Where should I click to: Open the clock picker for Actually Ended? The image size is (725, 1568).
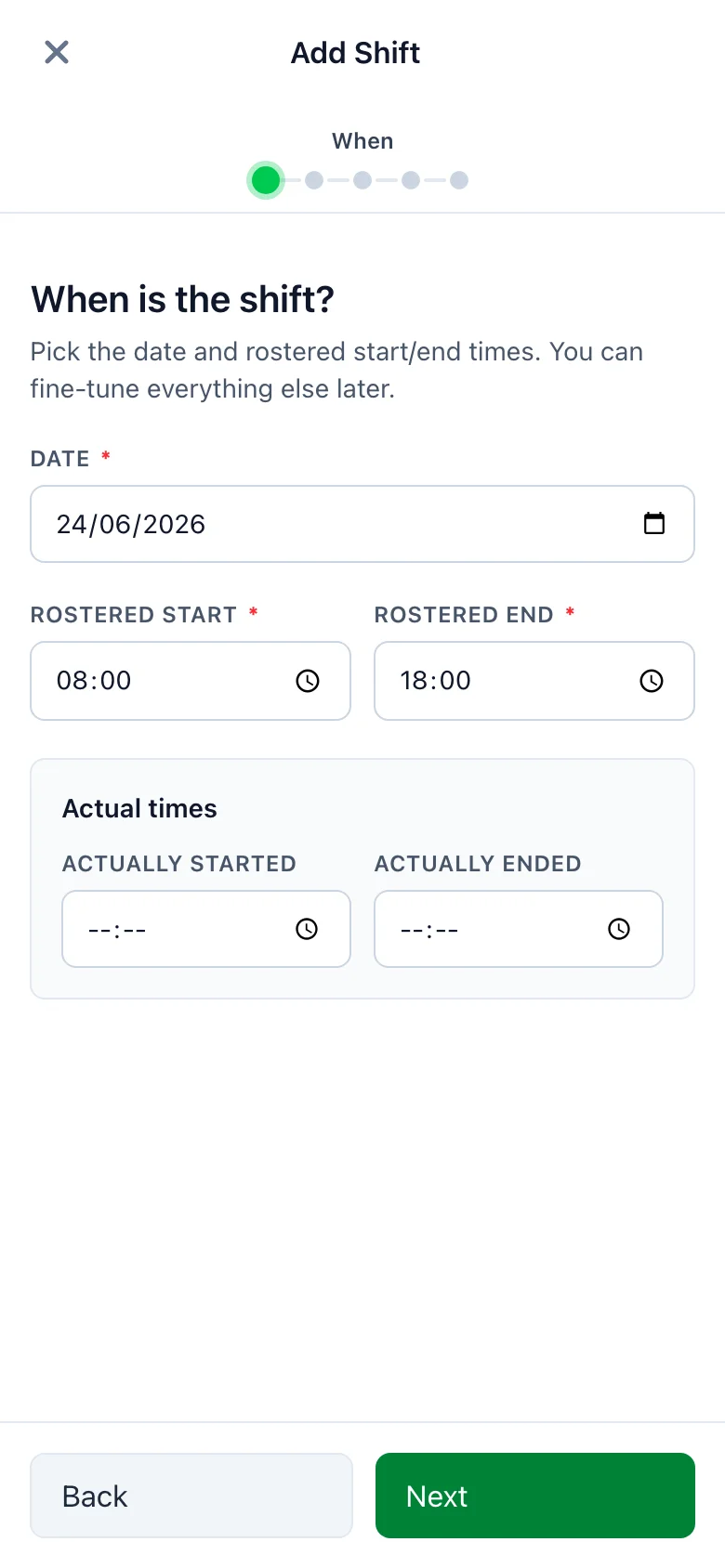pyautogui.click(x=619, y=929)
